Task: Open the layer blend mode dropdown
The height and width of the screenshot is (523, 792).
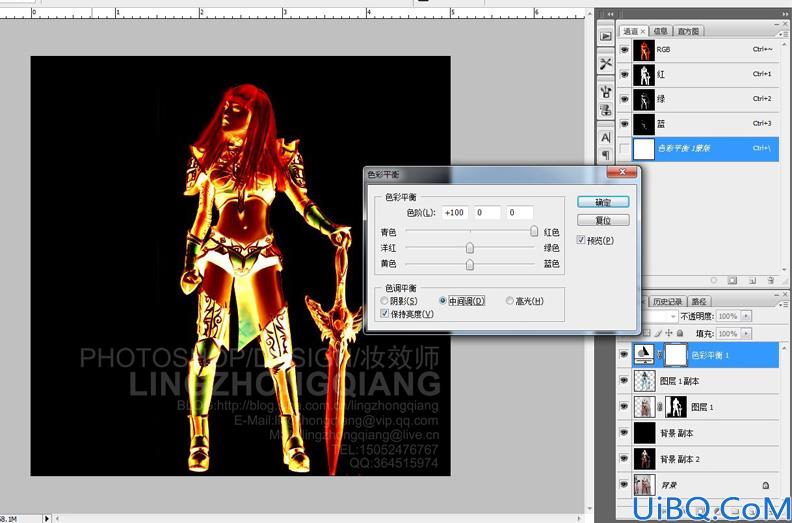Action: (673, 316)
